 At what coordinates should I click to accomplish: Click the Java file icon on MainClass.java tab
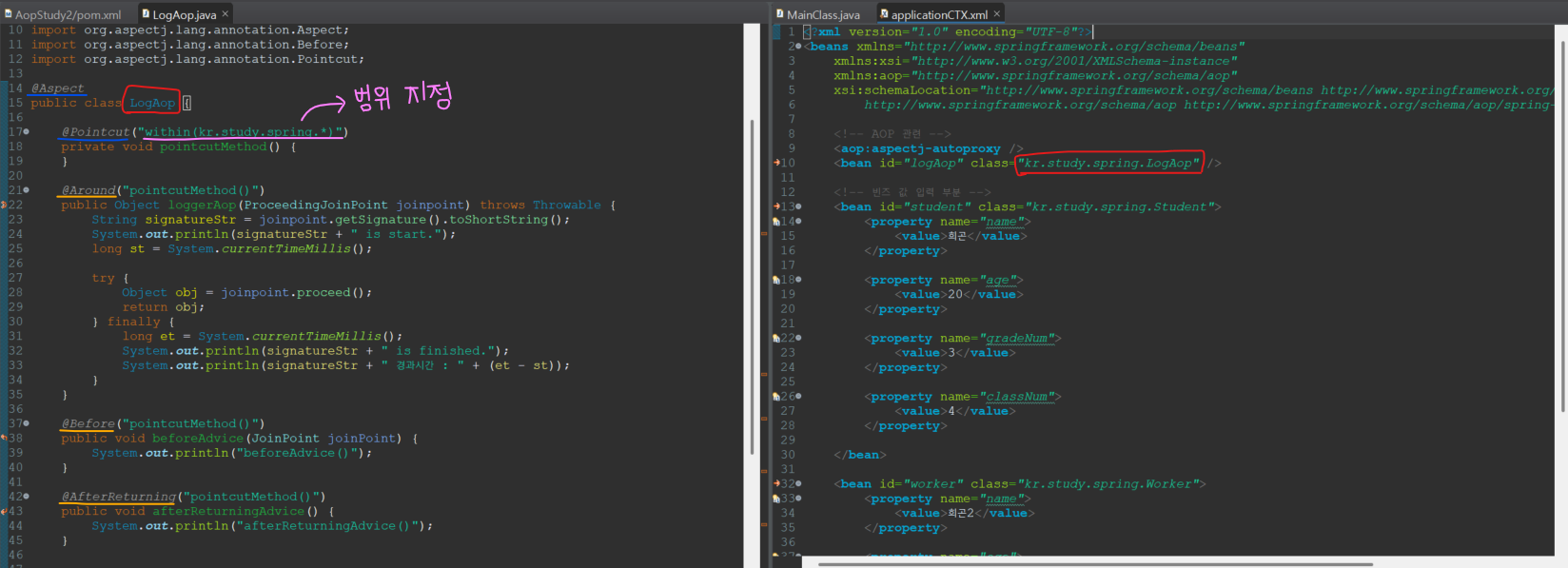click(780, 14)
